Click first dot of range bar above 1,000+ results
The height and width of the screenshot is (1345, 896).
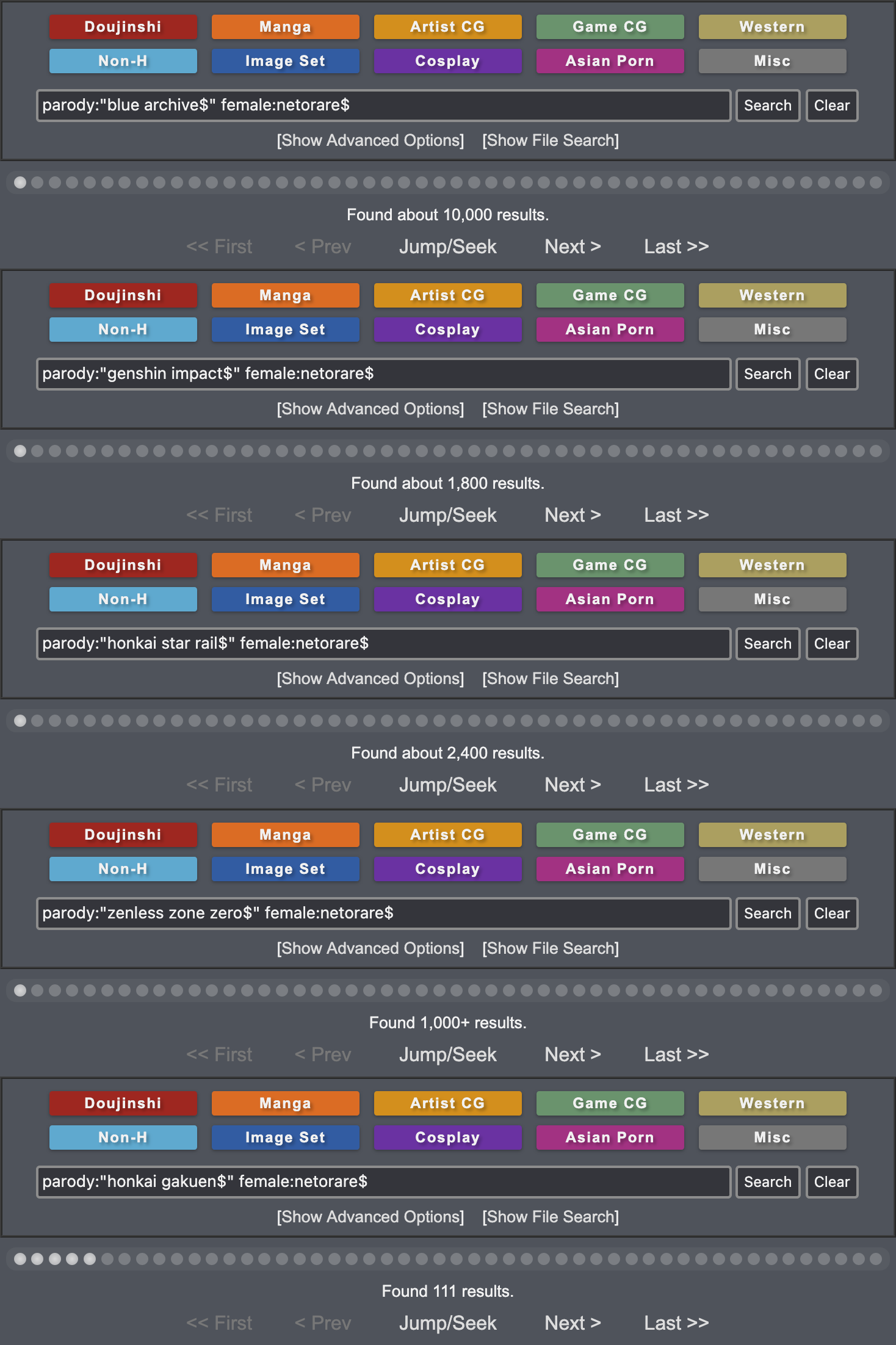click(x=20, y=990)
